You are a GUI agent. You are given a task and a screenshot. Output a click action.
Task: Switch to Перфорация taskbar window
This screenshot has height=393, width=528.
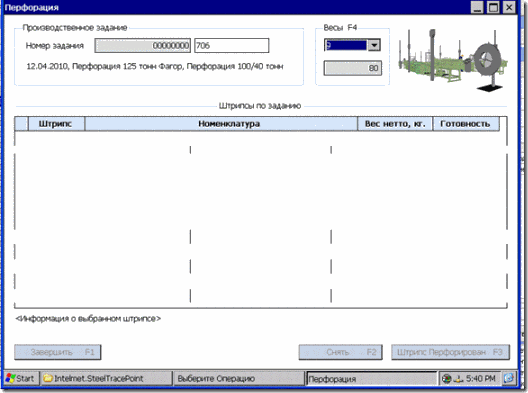371,379
